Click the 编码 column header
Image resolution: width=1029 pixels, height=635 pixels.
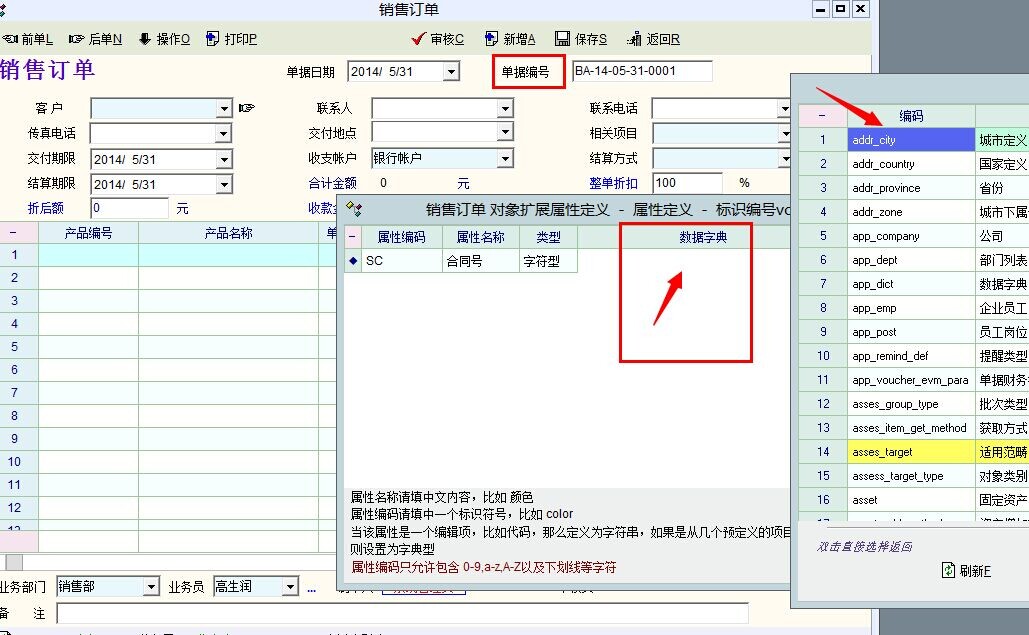[910, 116]
